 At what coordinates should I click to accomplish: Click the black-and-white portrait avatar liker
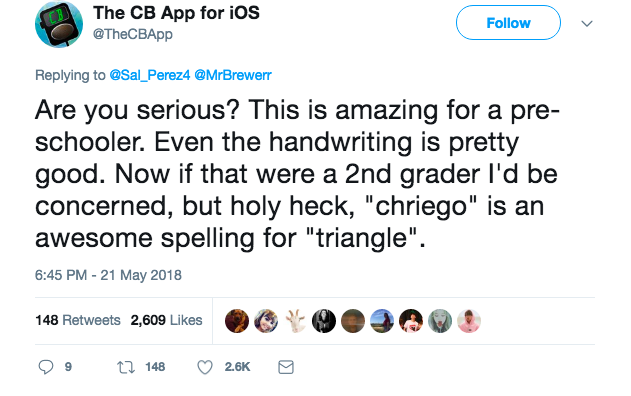pyautogui.click(x=324, y=321)
